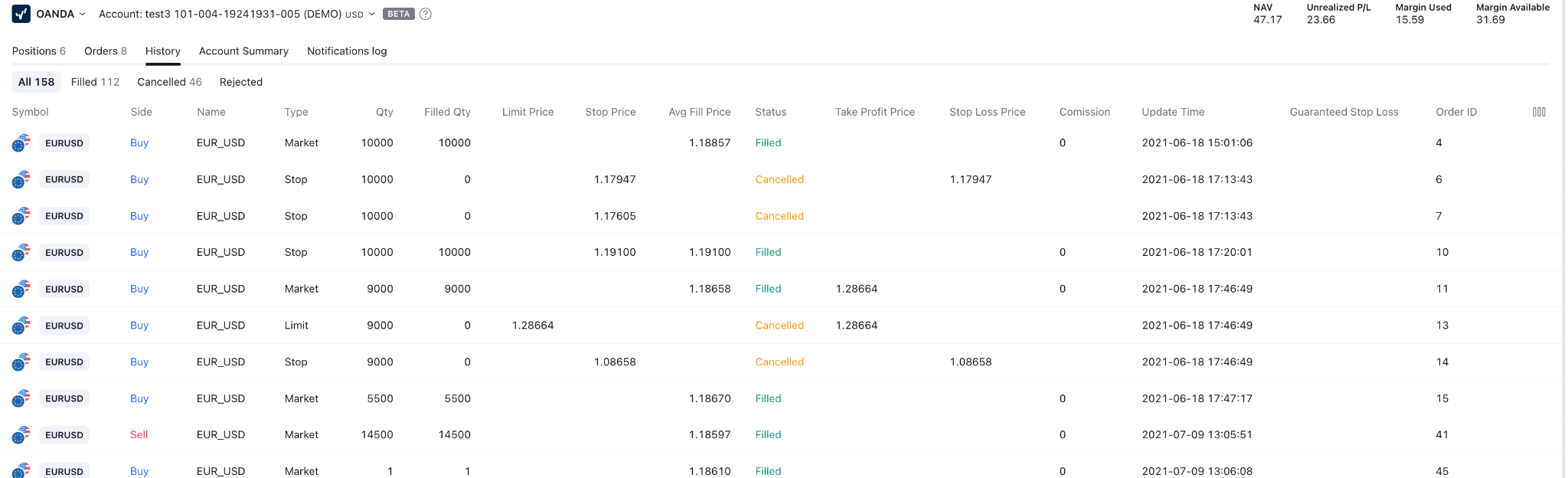Open the Account Summary tab
Screen dimensions: 1568x478
[x=243, y=51]
